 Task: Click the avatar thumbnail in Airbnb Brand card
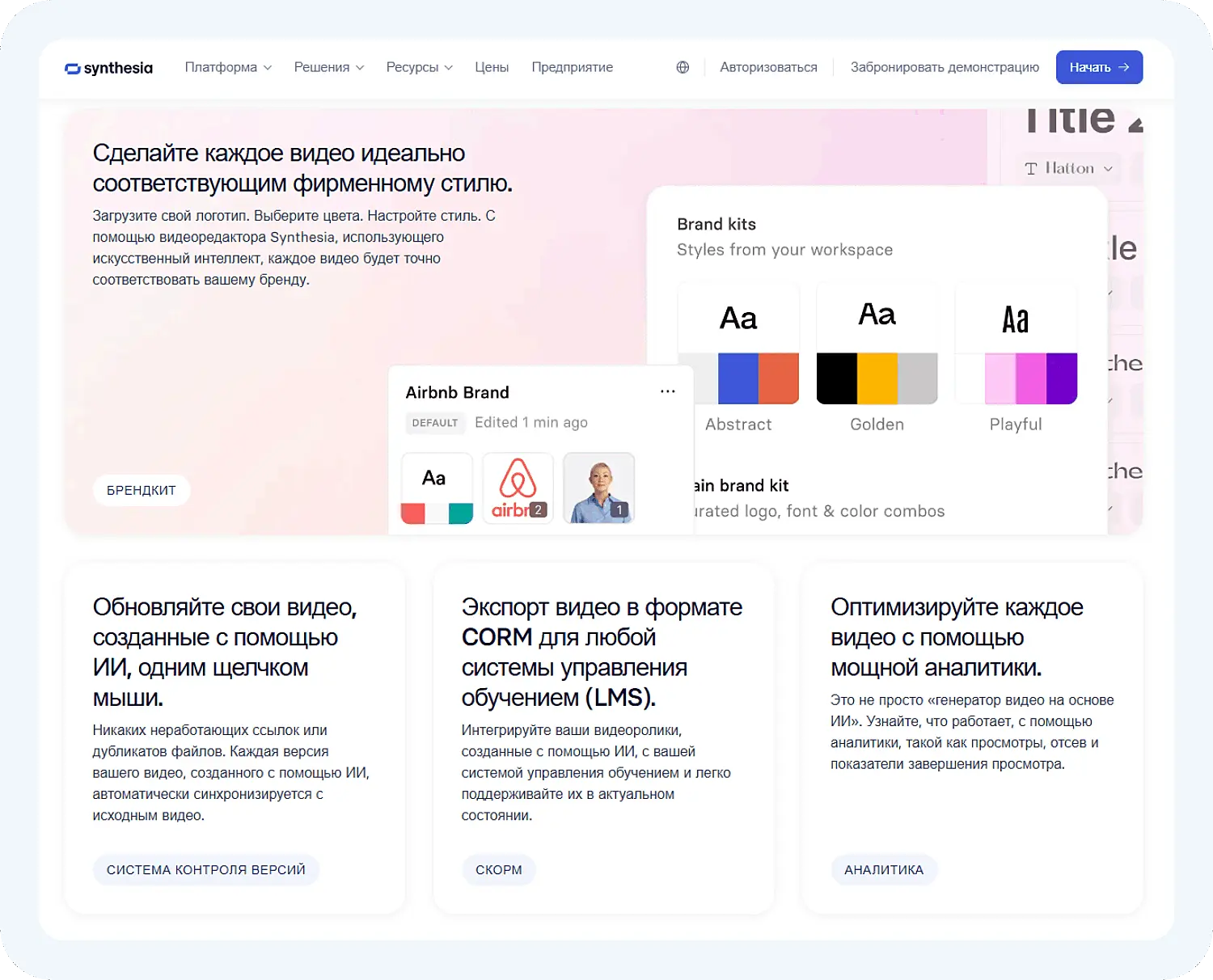(x=598, y=488)
